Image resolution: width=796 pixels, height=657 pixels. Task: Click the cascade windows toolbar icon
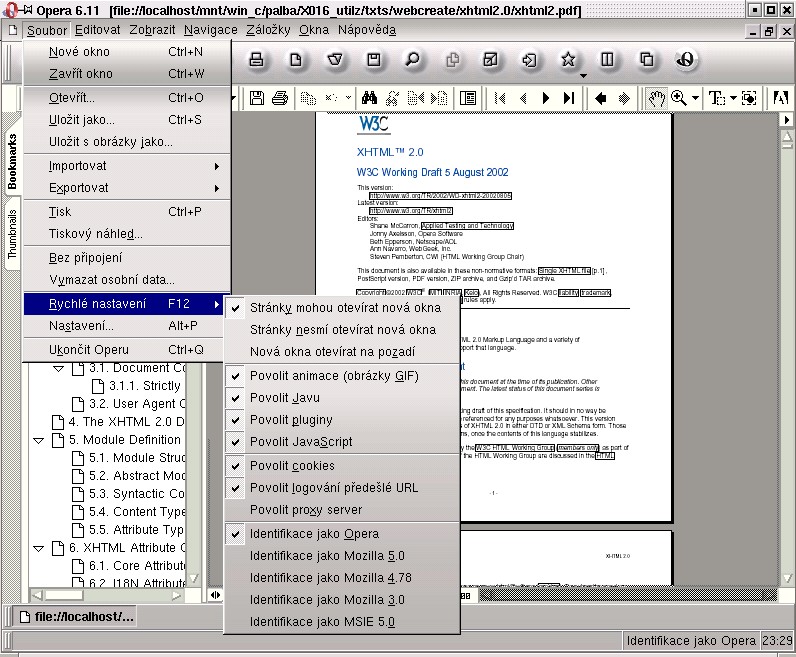tap(646, 60)
